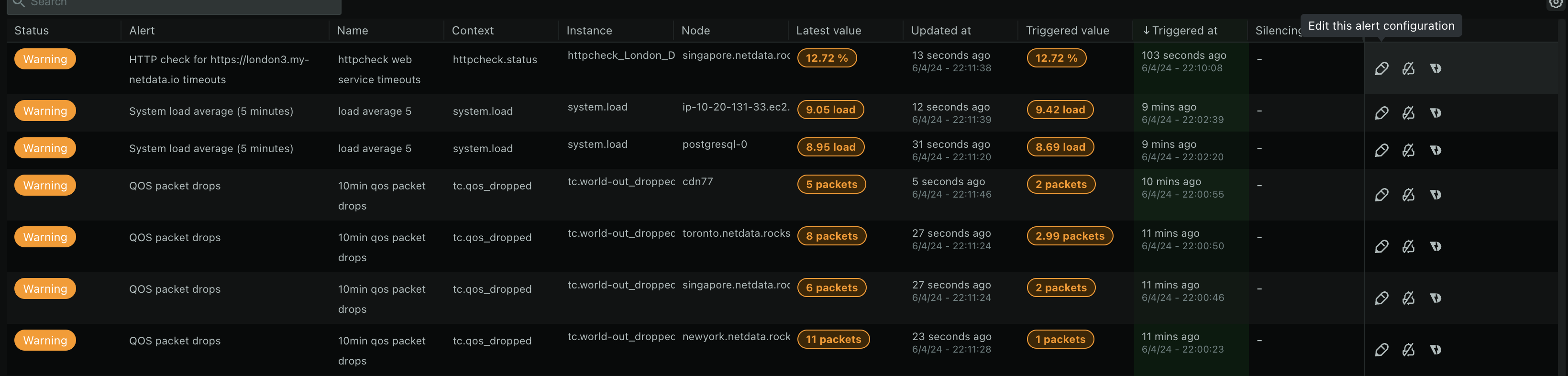This screenshot has width=1568, height=376.
Task: Open Netdata chart icon for the newyork QOS alert
Action: click(x=1436, y=350)
